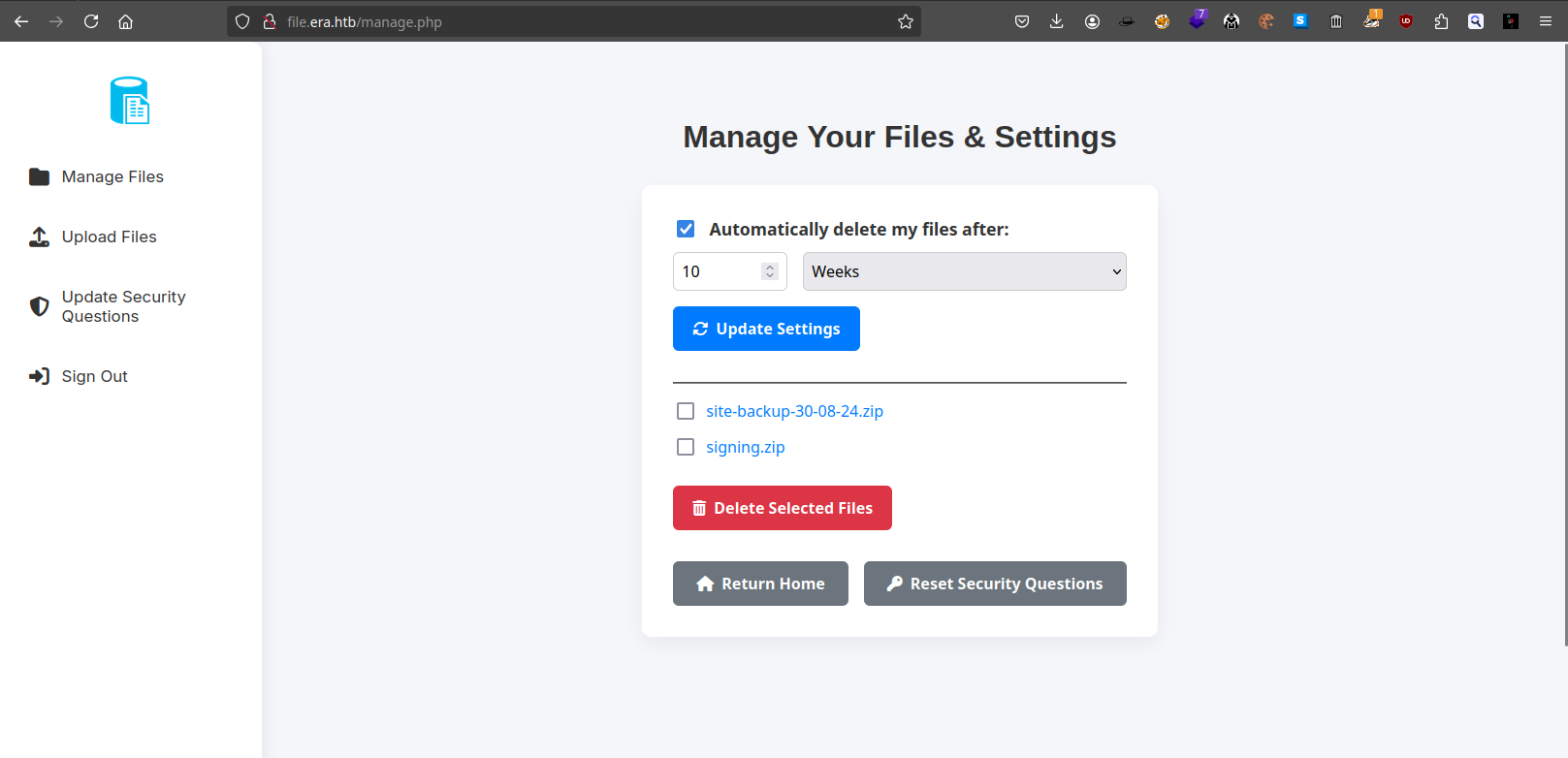The image size is (1568, 758).
Task: Click the address bar URL field
Action: [x=582, y=21]
